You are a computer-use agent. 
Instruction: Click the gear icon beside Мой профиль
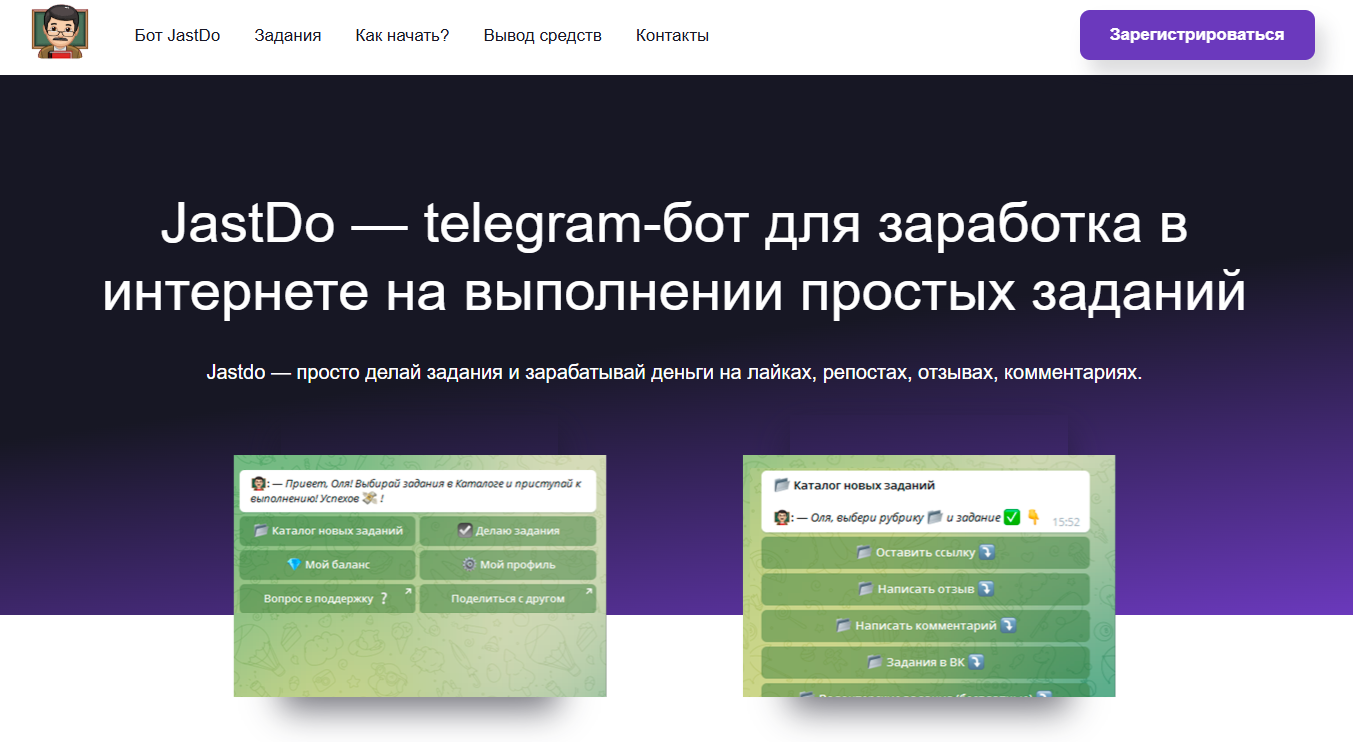469,564
